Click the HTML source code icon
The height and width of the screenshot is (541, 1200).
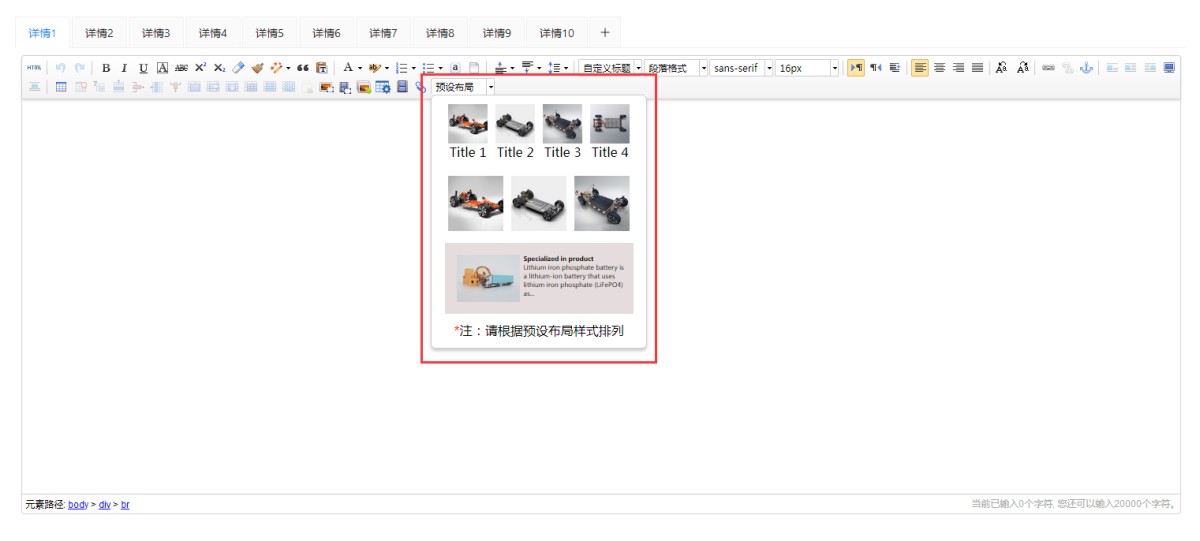pyautogui.click(x=34, y=68)
